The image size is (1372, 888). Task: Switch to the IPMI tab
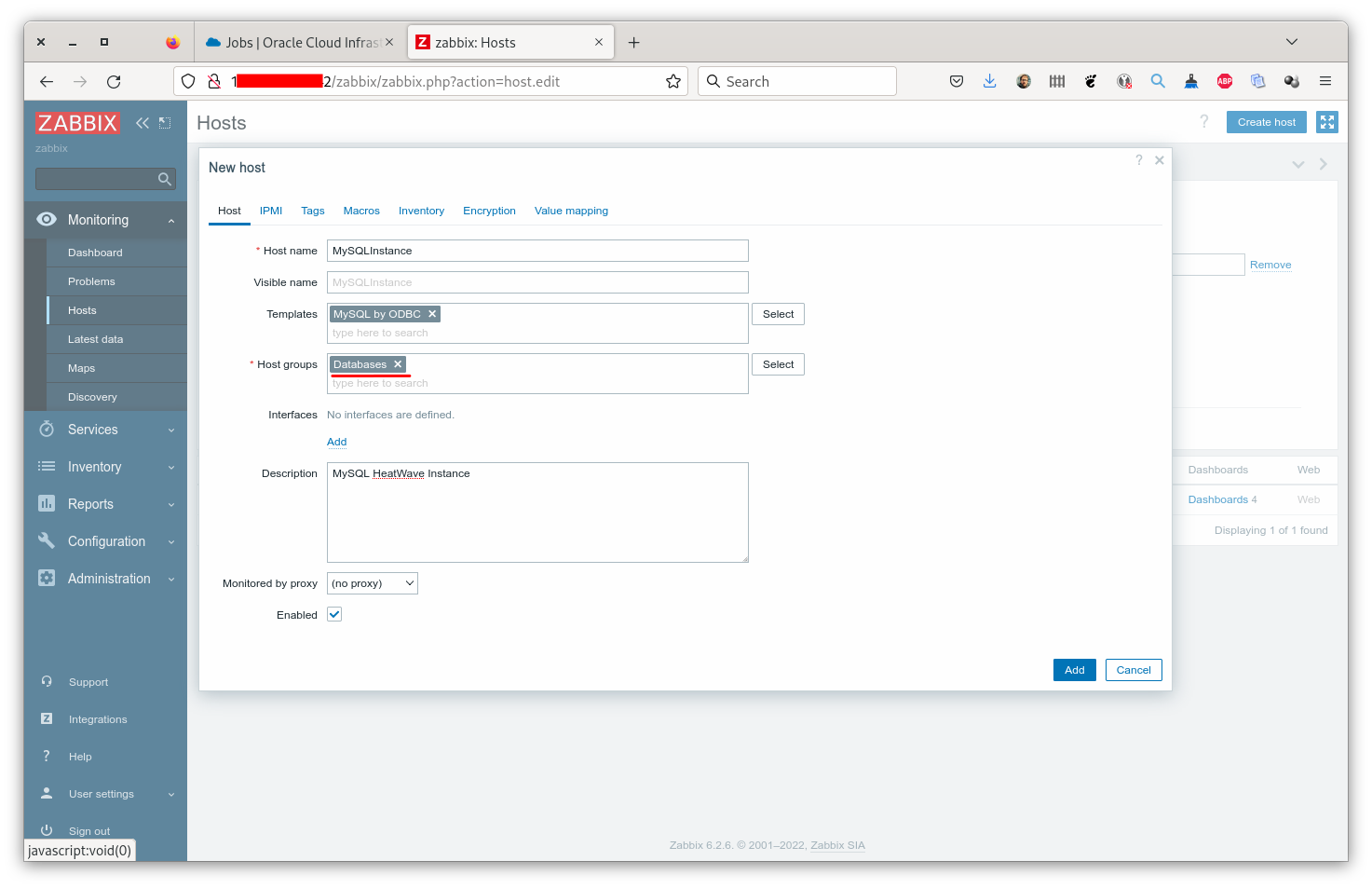270,211
